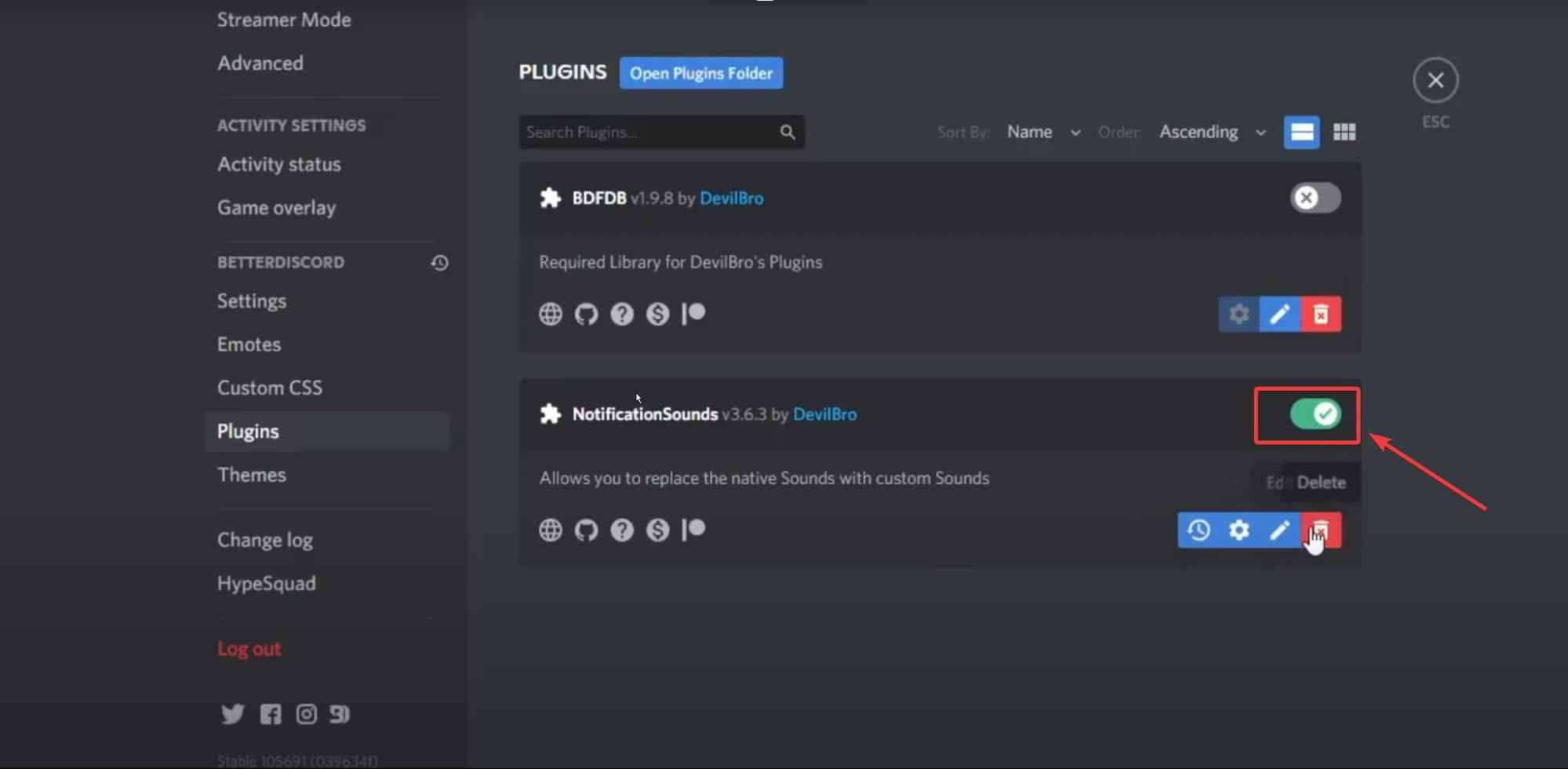Open GitHub source for BDFDB plugin
The image size is (1568, 769).
[x=586, y=314]
